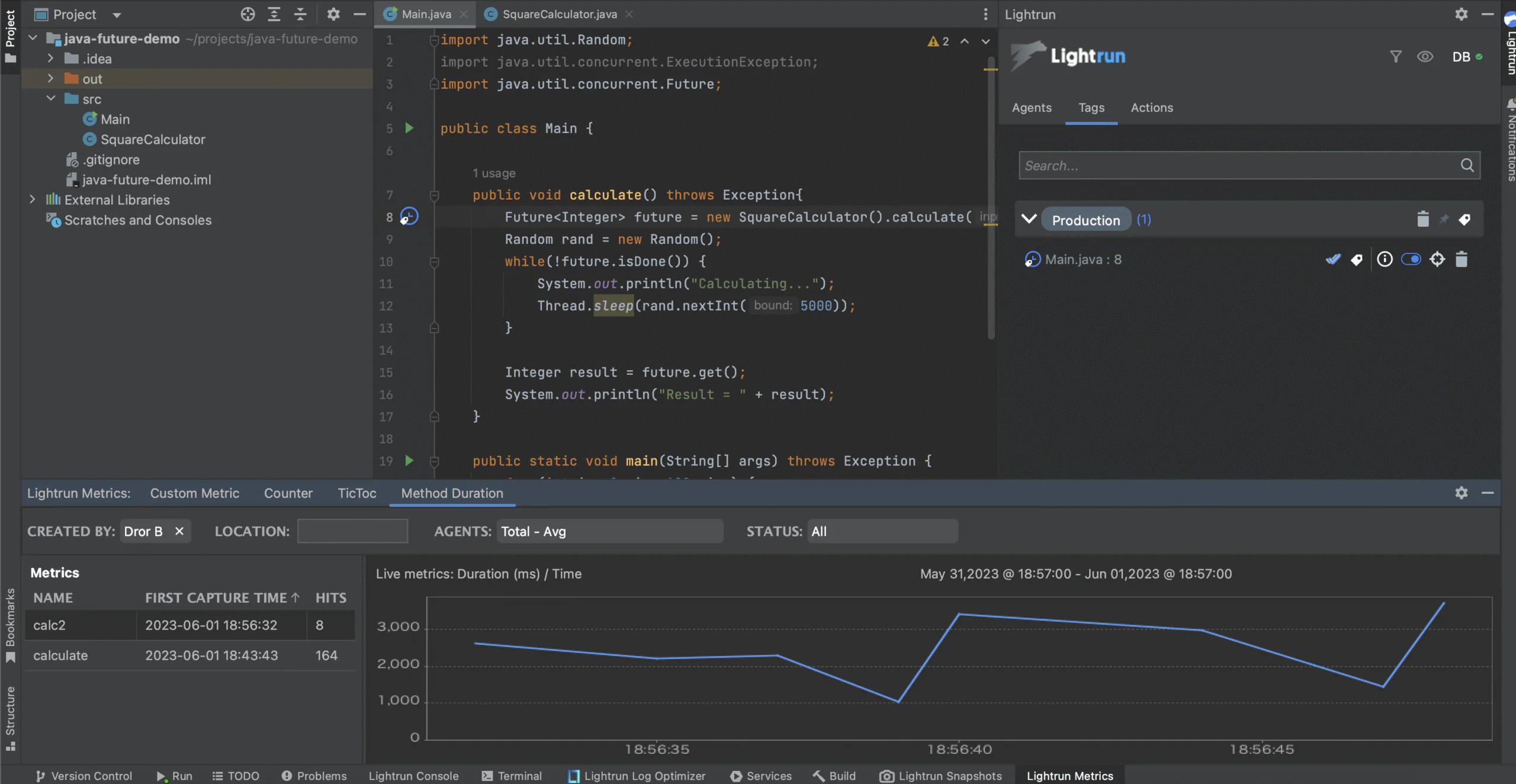This screenshot has height=784, width=1516.
Task: Remove the Dror B created-by filter
Action: [181, 531]
